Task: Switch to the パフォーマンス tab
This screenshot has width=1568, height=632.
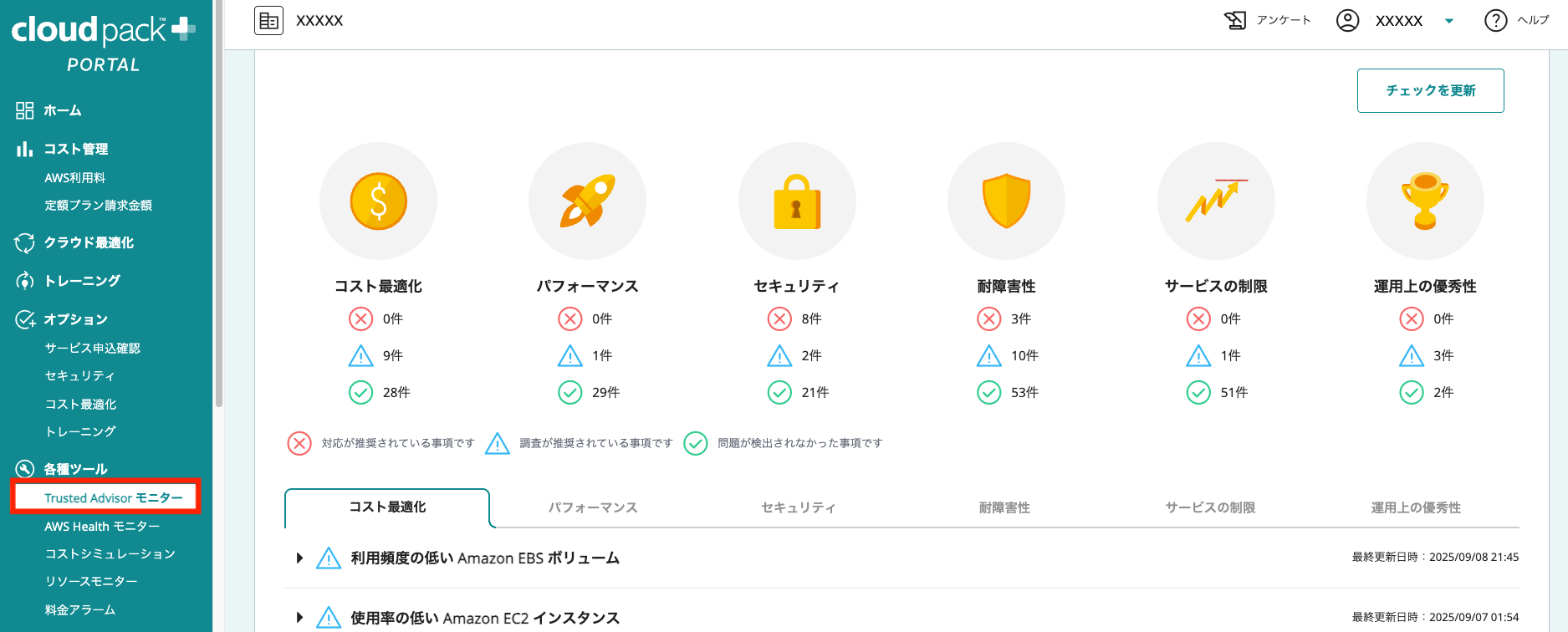Action: pyautogui.click(x=593, y=507)
